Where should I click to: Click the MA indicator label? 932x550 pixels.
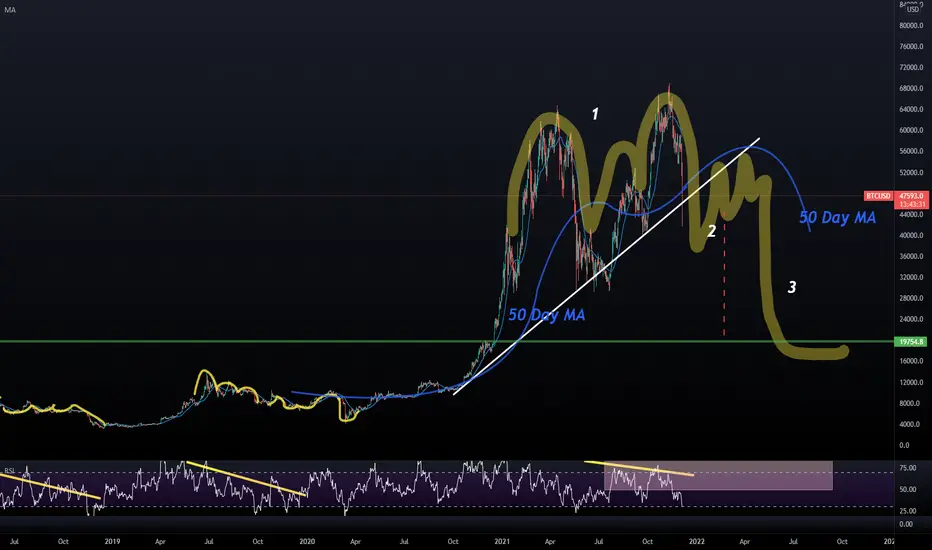[x=10, y=10]
